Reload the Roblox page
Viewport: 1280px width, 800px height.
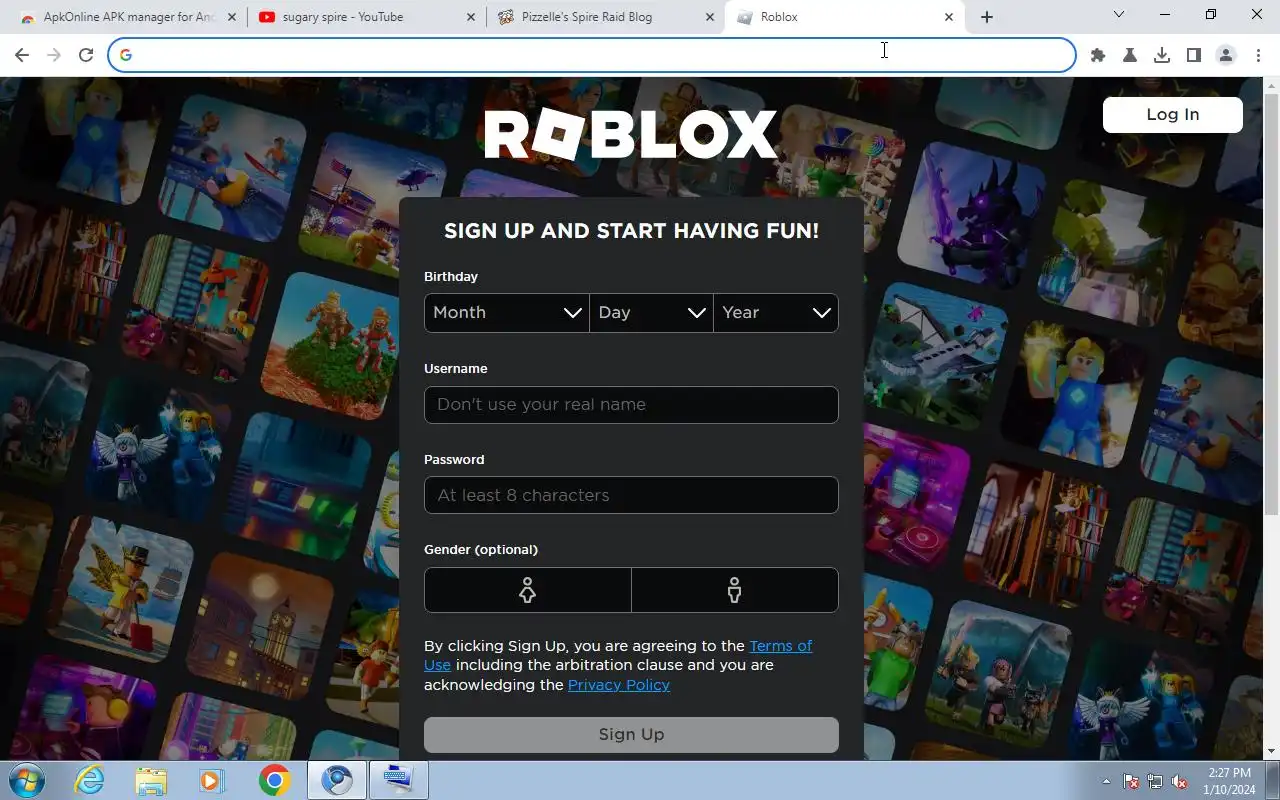click(x=86, y=55)
